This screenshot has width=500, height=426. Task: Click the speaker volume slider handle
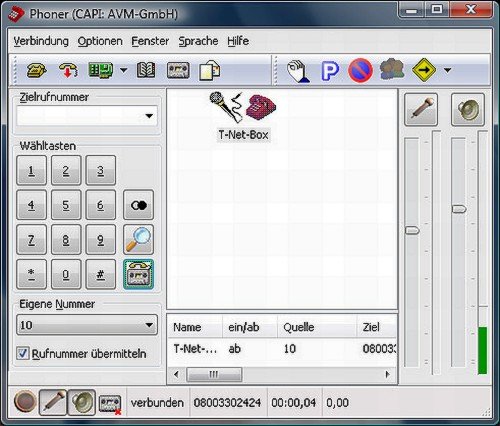pyautogui.click(x=459, y=209)
